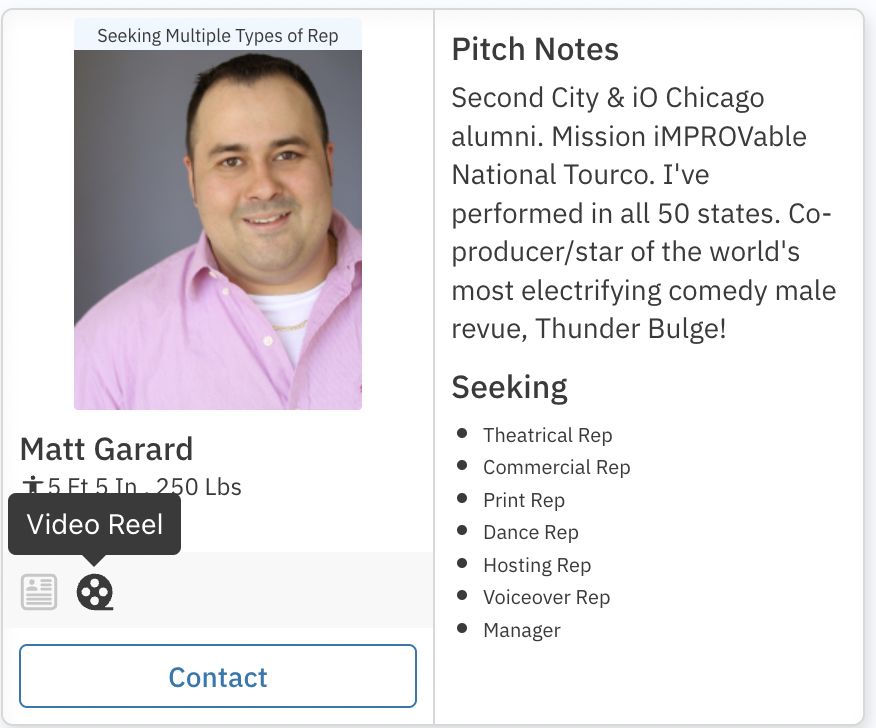Click the 250 Lbs weight text
The height and width of the screenshot is (728, 876).
(199, 487)
